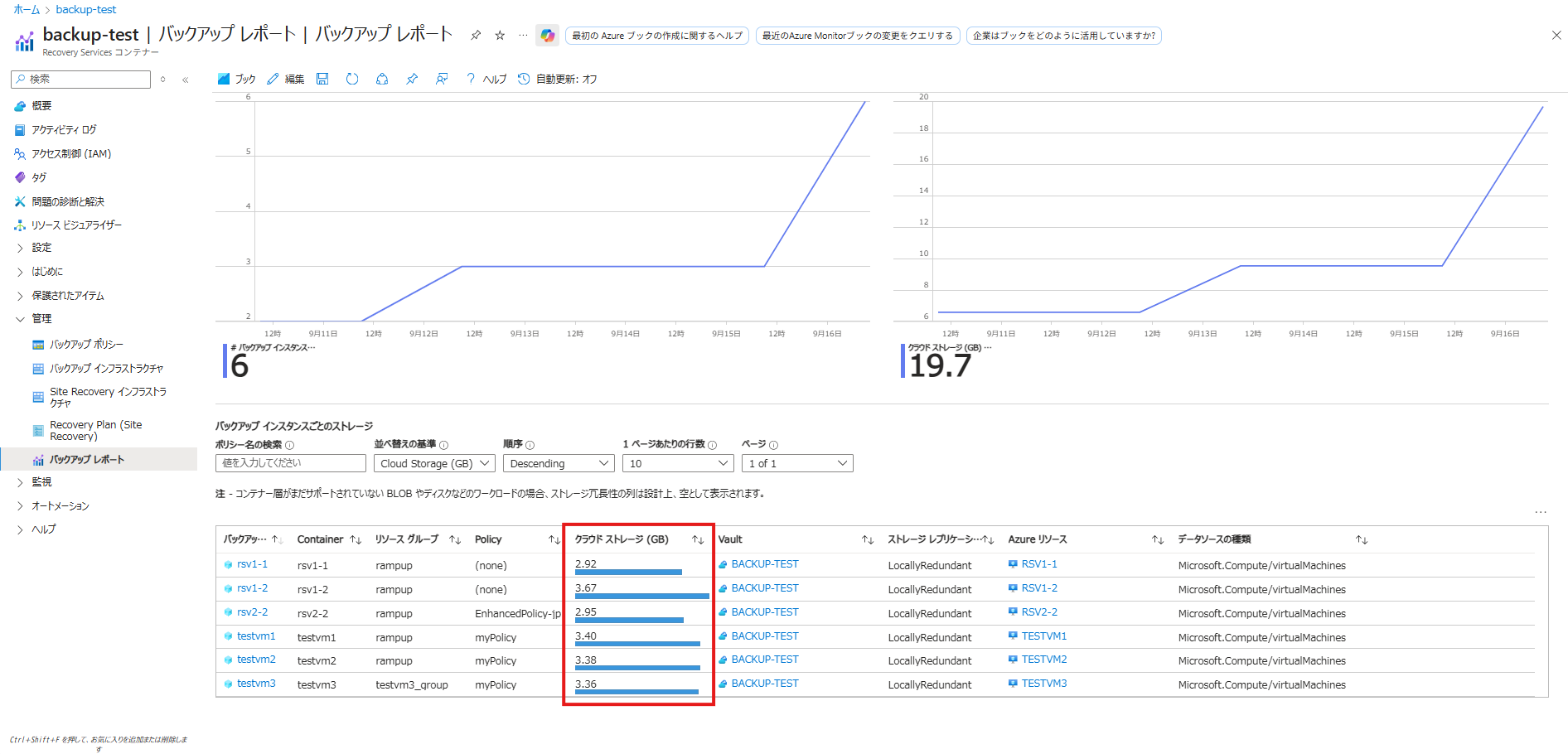Click the pin icon in workbook toolbar
Image resolution: width=1568 pixels, height=754 pixels.
click(412, 79)
